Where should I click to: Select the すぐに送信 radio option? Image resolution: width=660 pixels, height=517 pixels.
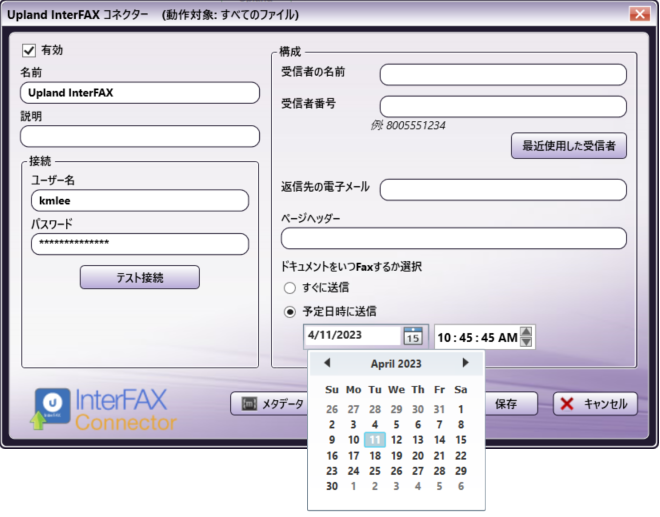coord(290,288)
